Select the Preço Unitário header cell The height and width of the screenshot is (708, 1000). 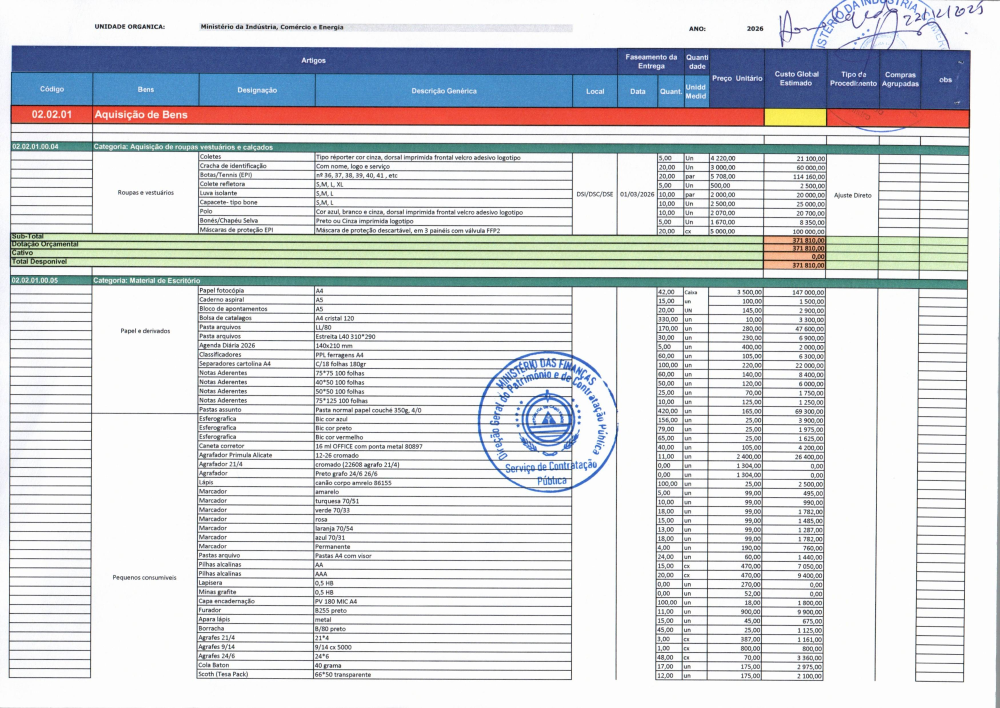pyautogui.click(x=736, y=78)
